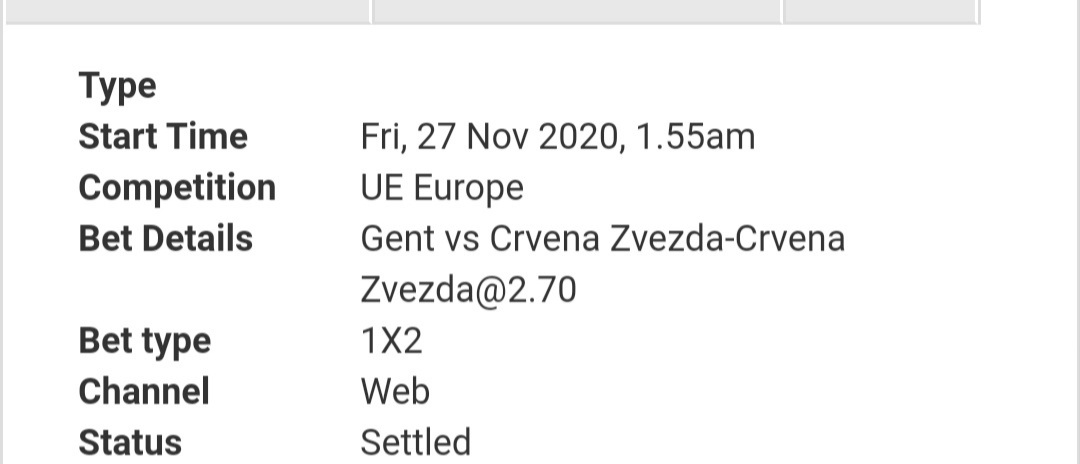Viewport: 1080px width, 464px height.
Task: Select the Bet type label
Action: point(145,341)
